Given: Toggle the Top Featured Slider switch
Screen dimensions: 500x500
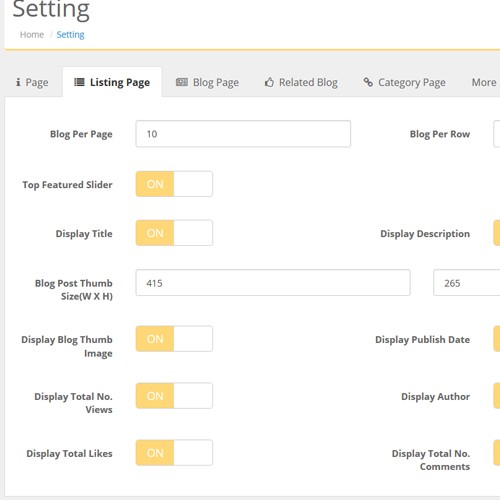Looking at the screenshot, I should point(174,184).
